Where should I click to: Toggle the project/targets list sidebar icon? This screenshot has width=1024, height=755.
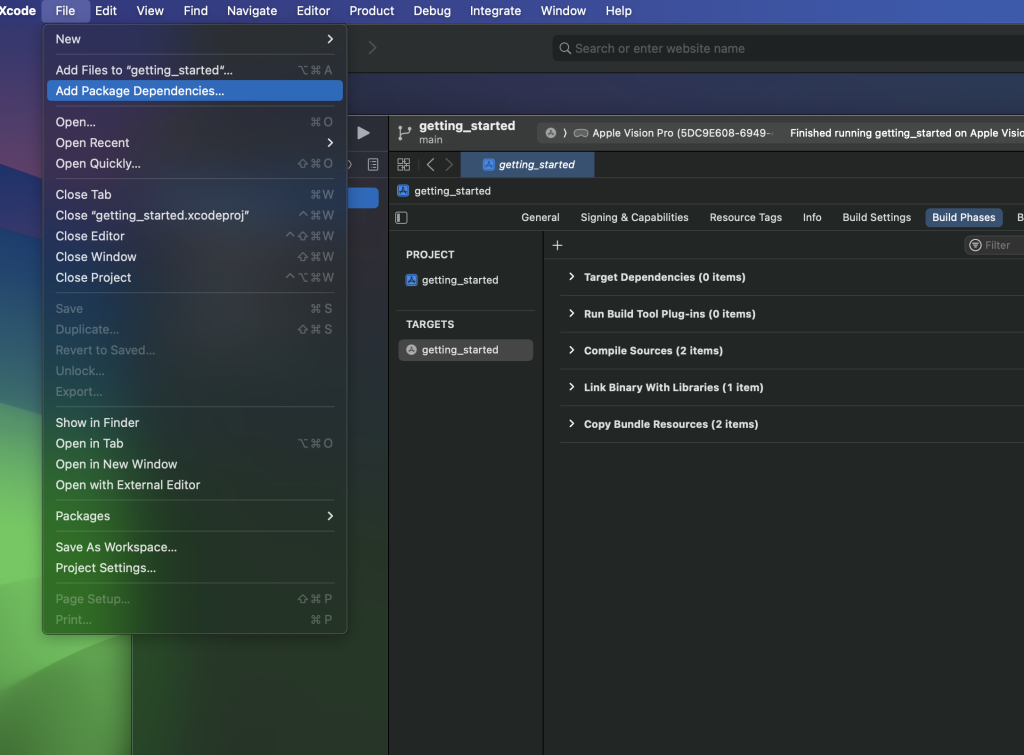click(402, 217)
